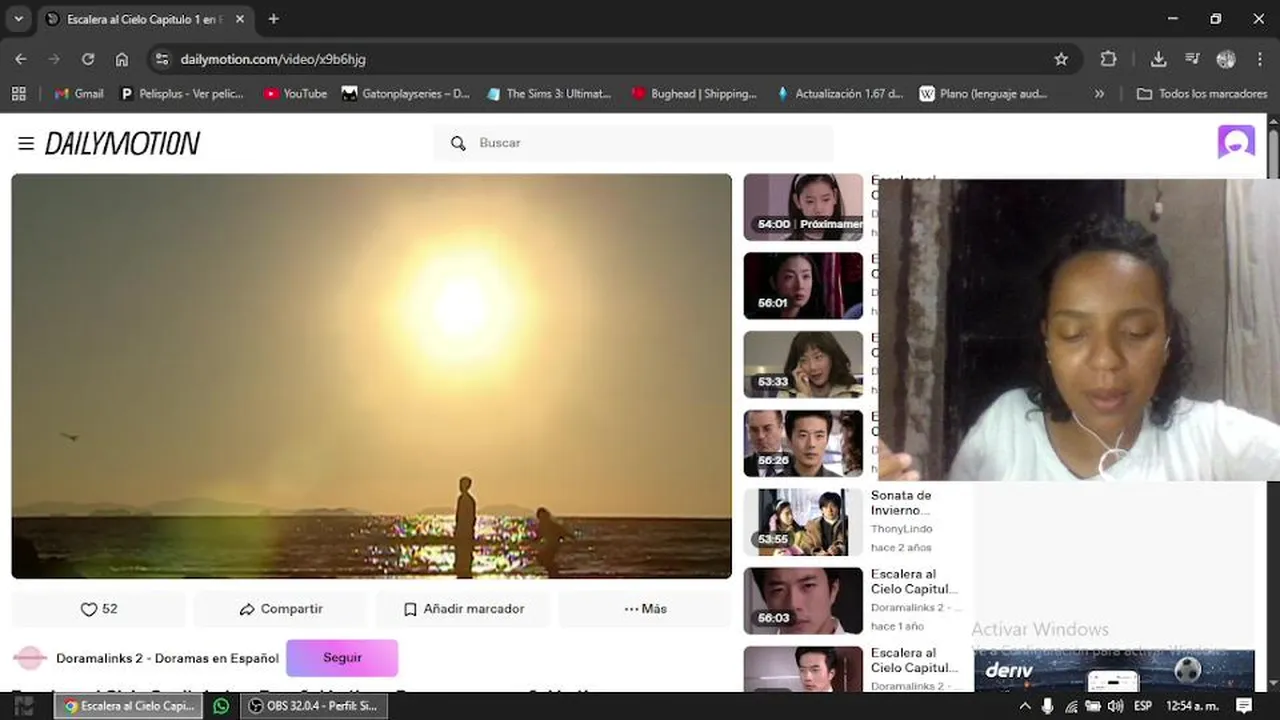This screenshot has width=1280, height=720.
Task: Open media controls music icon
Action: 1192,59
